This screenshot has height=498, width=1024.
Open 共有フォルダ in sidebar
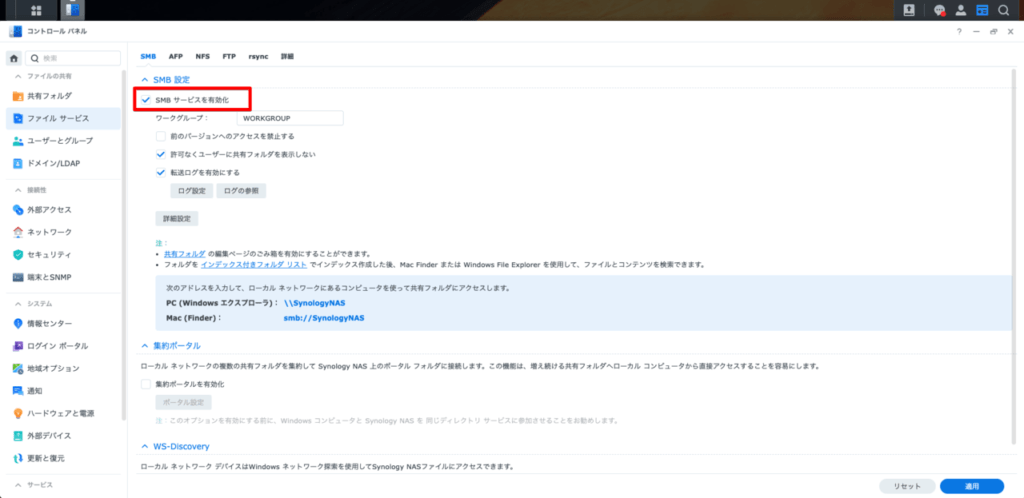(63, 96)
